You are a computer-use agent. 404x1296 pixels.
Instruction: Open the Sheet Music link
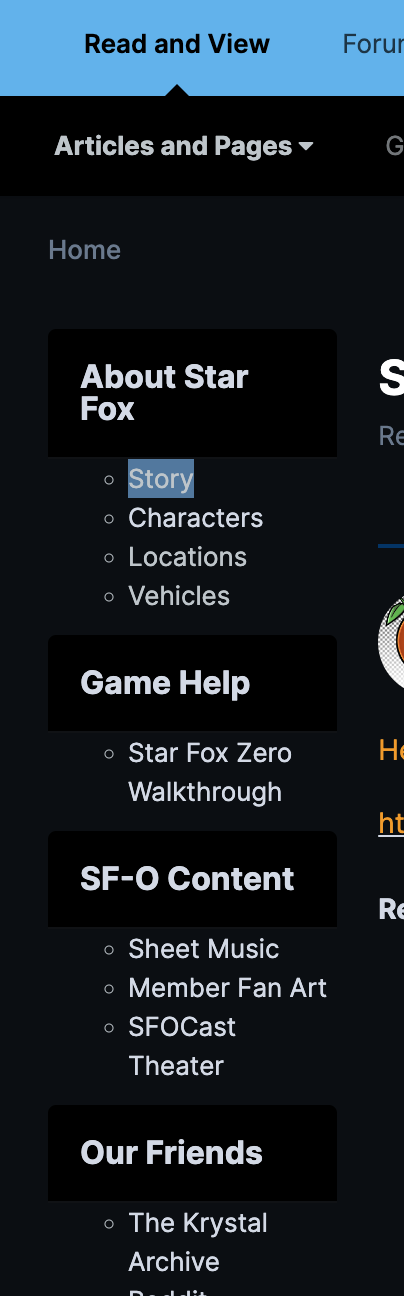click(204, 949)
